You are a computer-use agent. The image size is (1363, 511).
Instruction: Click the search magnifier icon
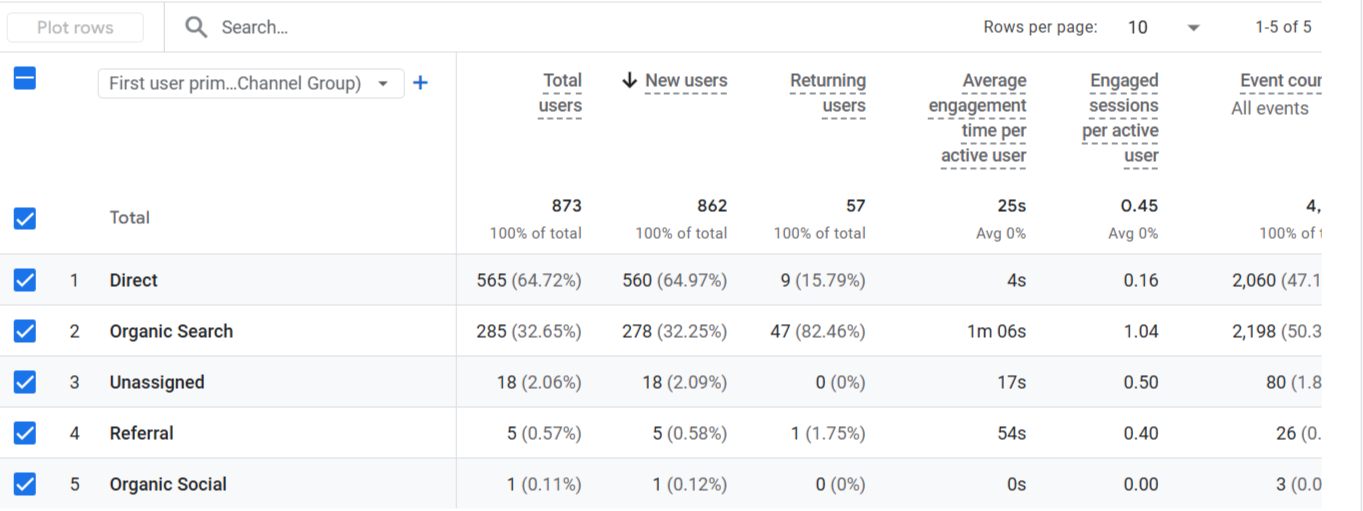(x=196, y=27)
